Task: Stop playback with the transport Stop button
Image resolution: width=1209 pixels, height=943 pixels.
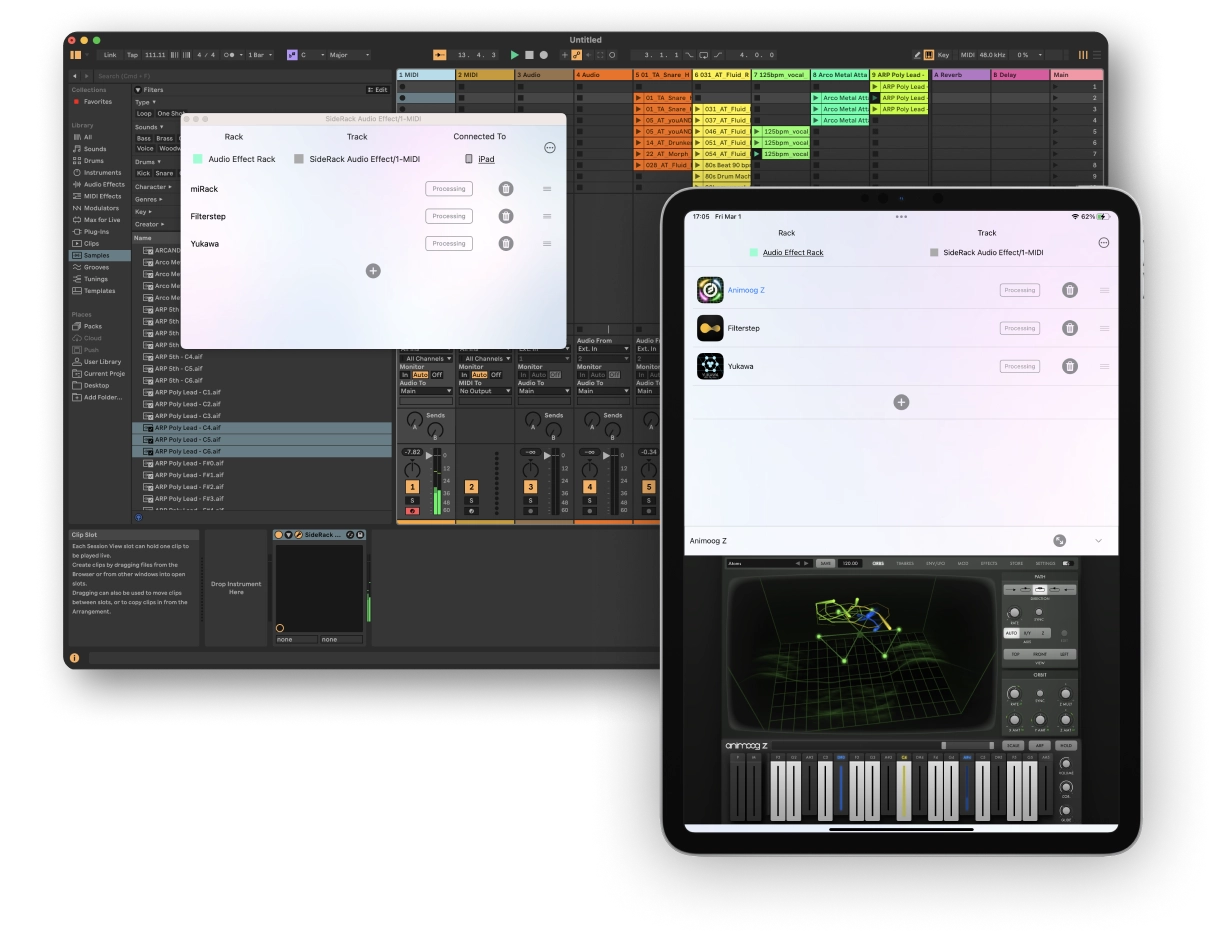Action: [x=529, y=55]
